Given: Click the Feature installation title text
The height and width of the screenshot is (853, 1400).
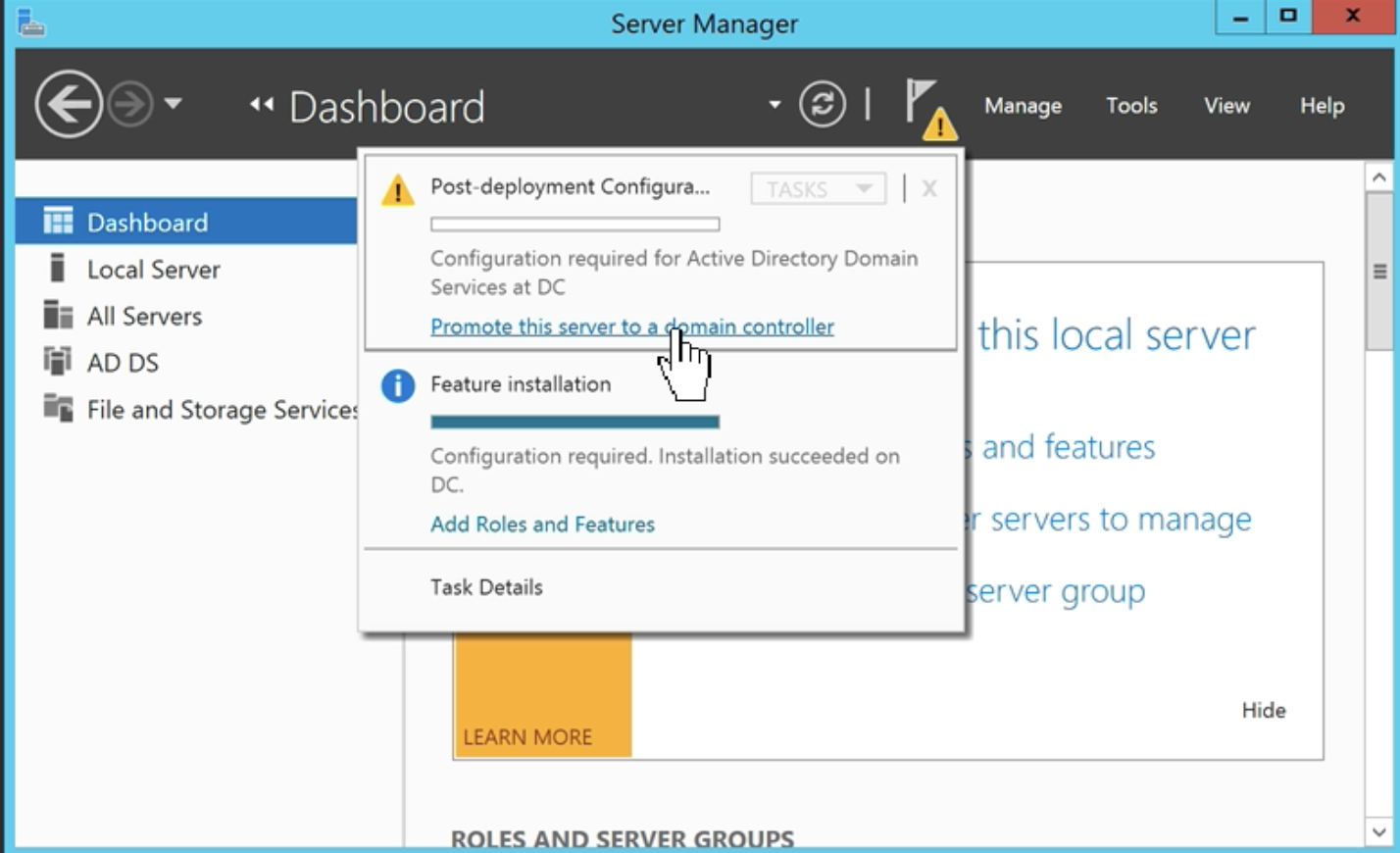Looking at the screenshot, I should coord(521,383).
